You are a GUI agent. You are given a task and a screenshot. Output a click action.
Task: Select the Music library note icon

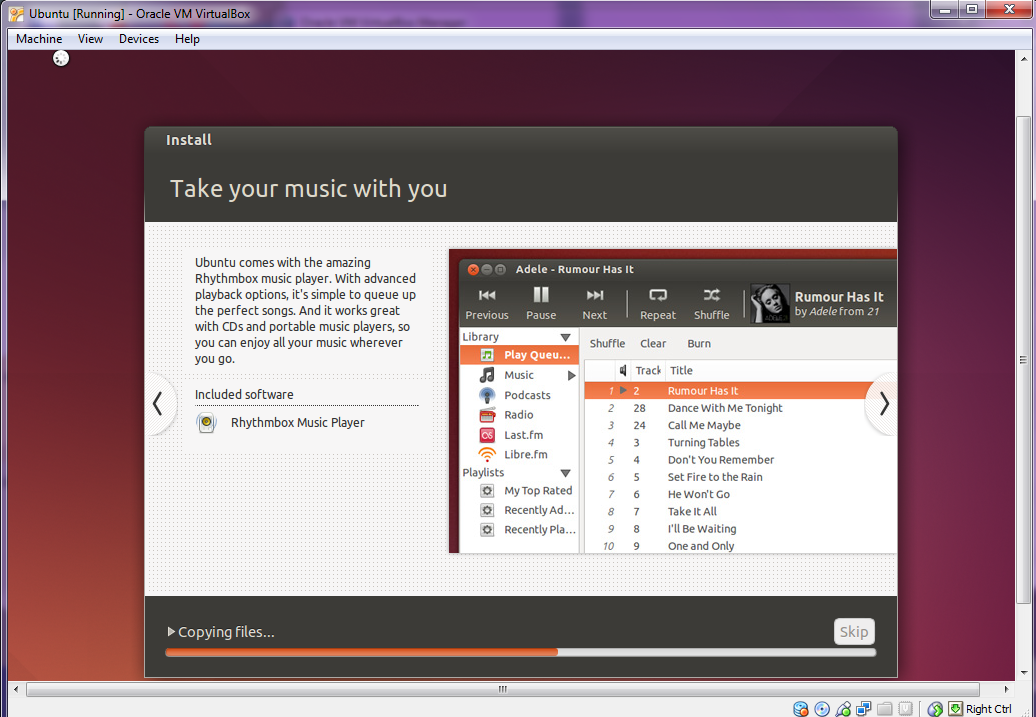tap(487, 375)
